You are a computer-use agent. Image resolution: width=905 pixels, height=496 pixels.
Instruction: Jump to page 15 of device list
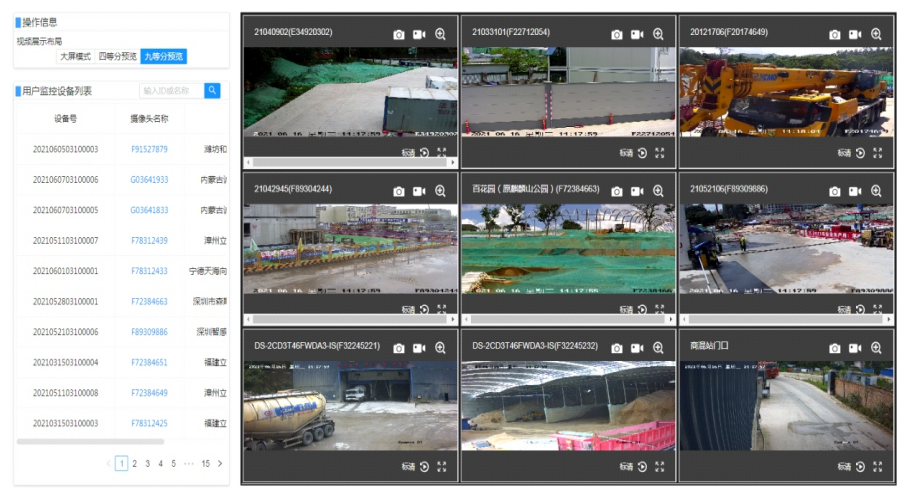pyautogui.click(x=205, y=464)
